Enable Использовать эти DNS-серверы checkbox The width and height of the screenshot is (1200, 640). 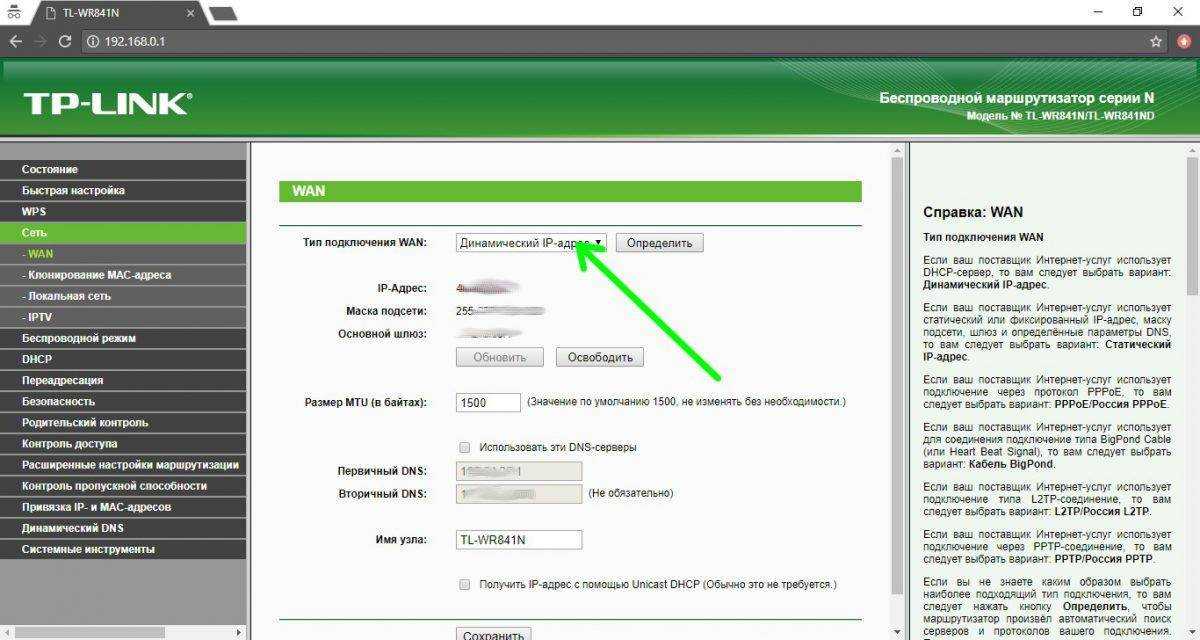tap(464, 447)
